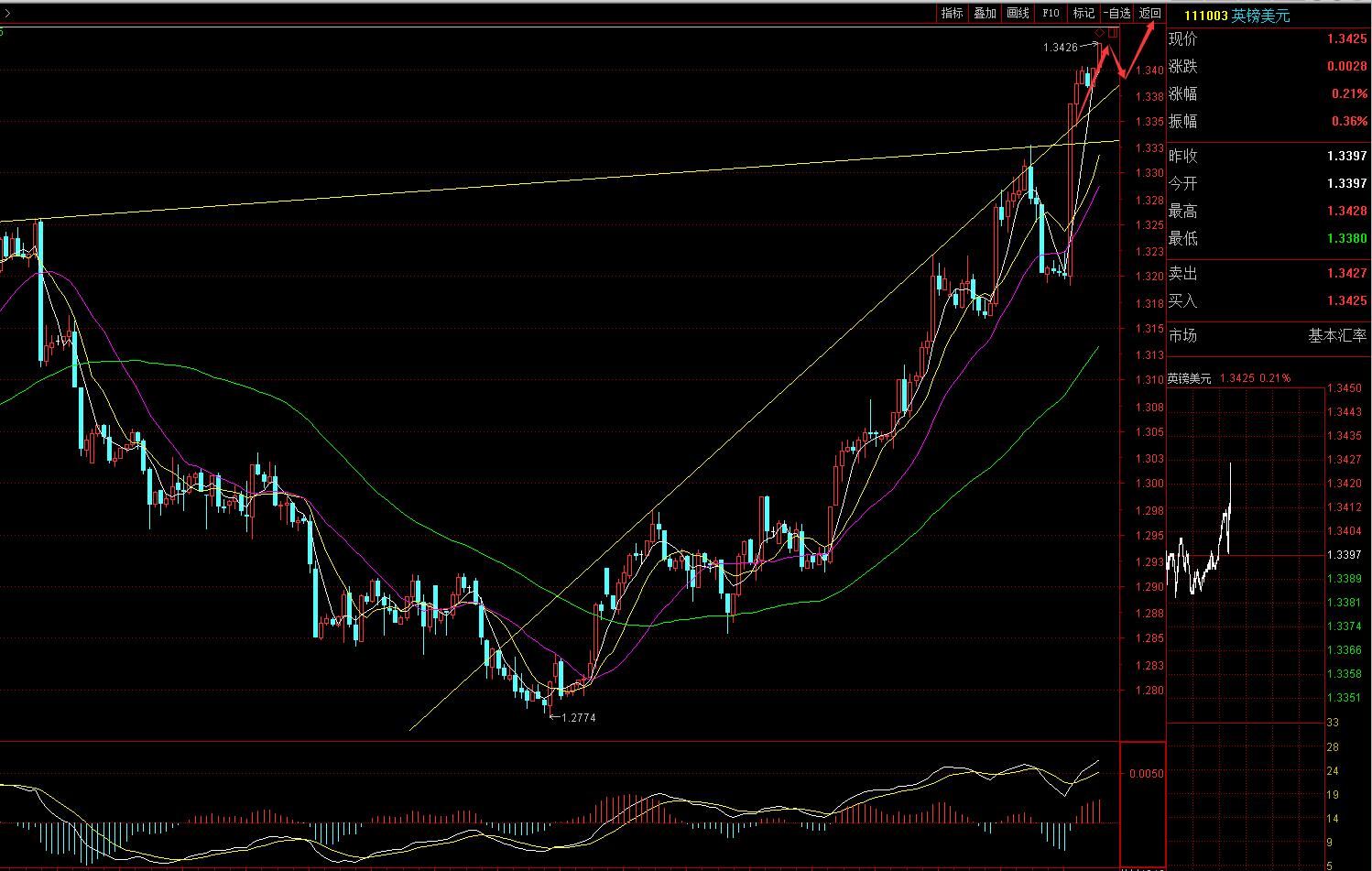Screen dimensions: 1372x871
Task: Click the 1.340 level on main price axis
Action: [1149, 71]
